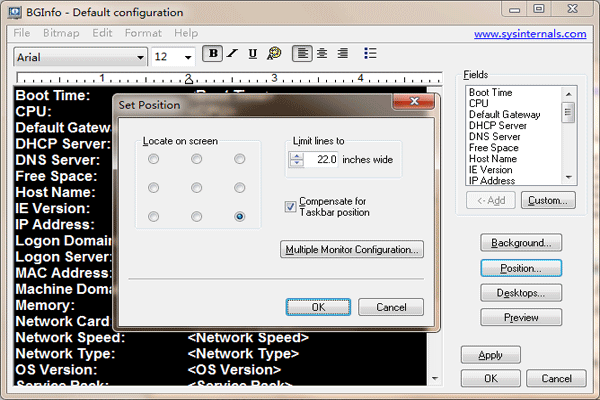Screen dimensions: 600x400
Task: Toggle bulleted list icon
Action: 370,54
